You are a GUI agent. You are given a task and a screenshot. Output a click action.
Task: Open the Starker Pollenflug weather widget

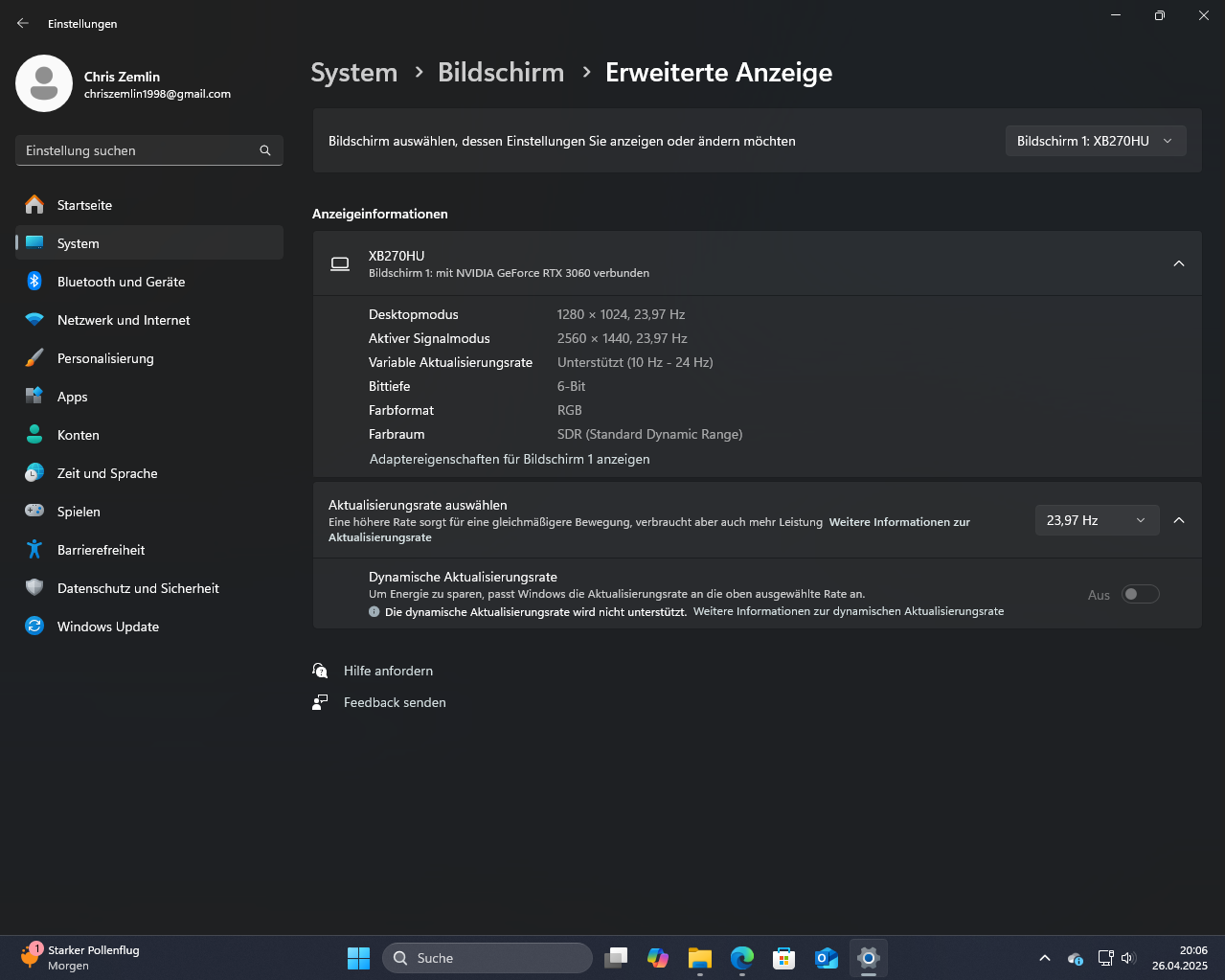click(79, 958)
